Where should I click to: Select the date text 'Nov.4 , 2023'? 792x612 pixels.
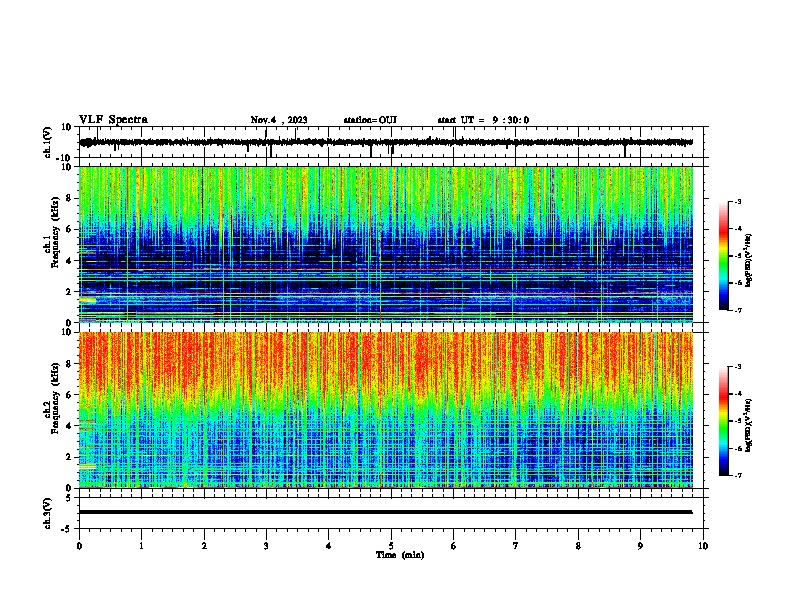(279, 120)
